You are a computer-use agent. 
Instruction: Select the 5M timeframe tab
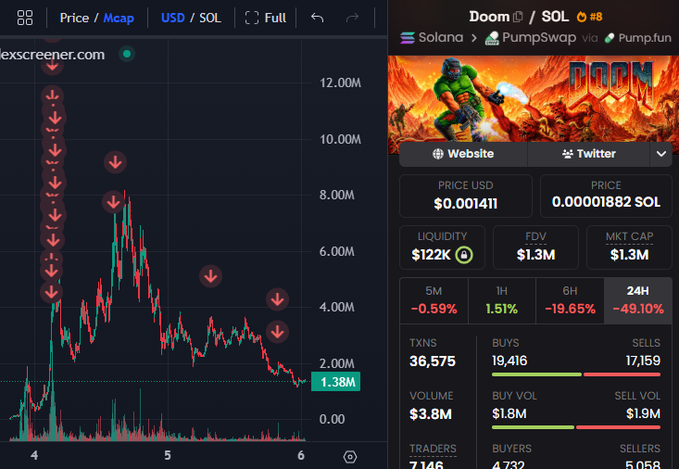[433, 300]
